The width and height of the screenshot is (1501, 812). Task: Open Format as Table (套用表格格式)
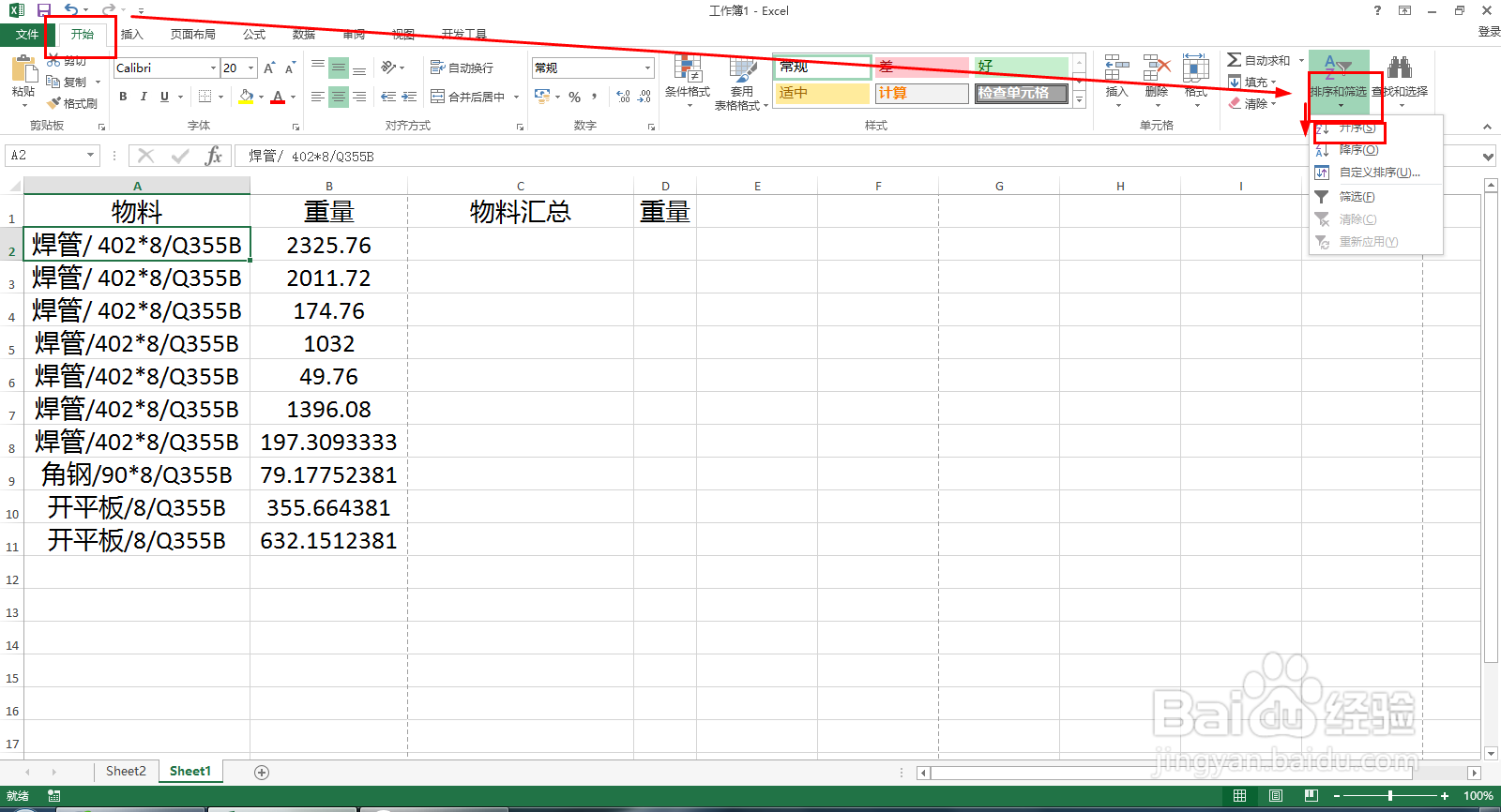click(741, 83)
